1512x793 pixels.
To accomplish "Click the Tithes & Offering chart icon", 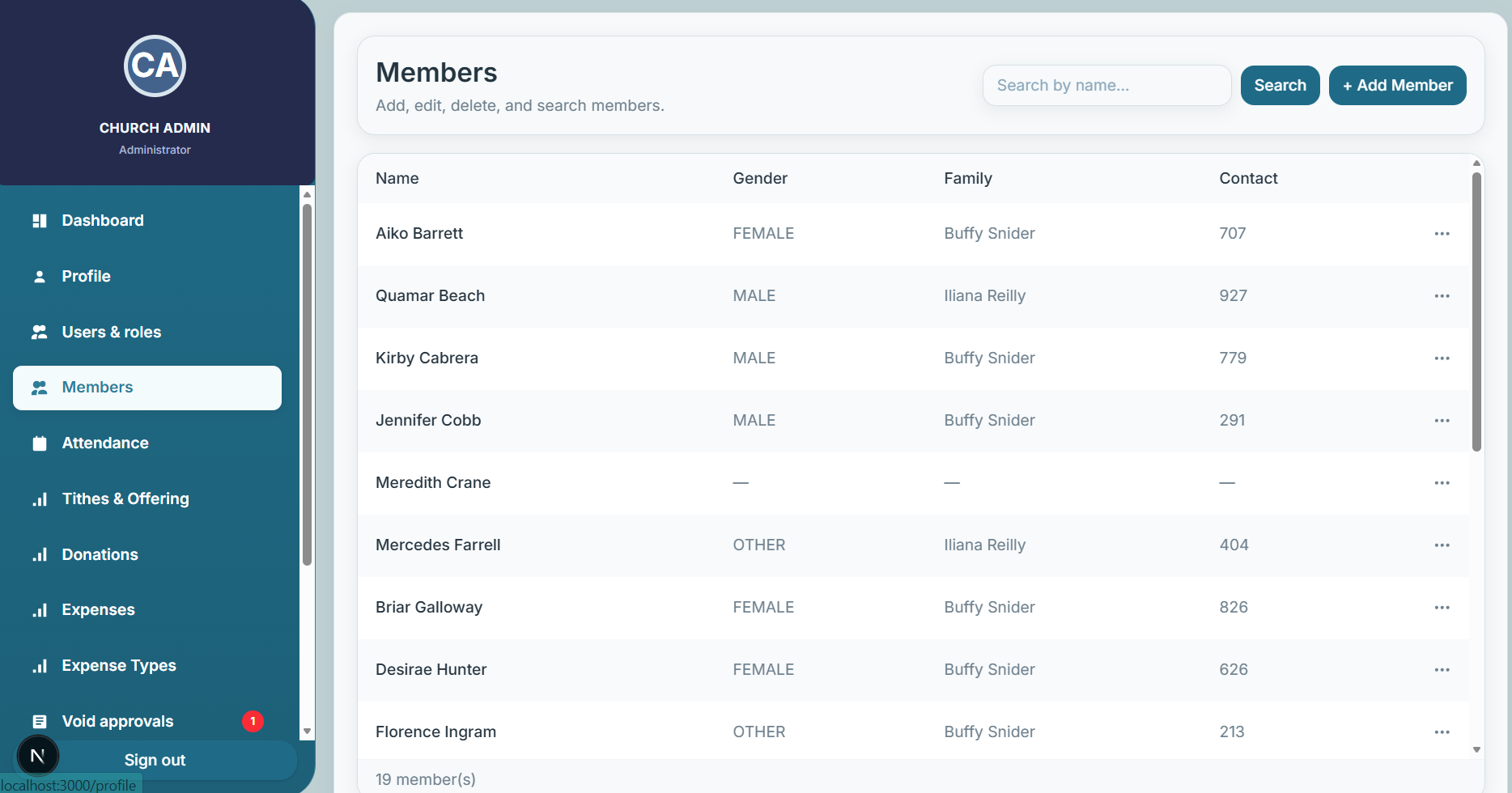I will 39,499.
